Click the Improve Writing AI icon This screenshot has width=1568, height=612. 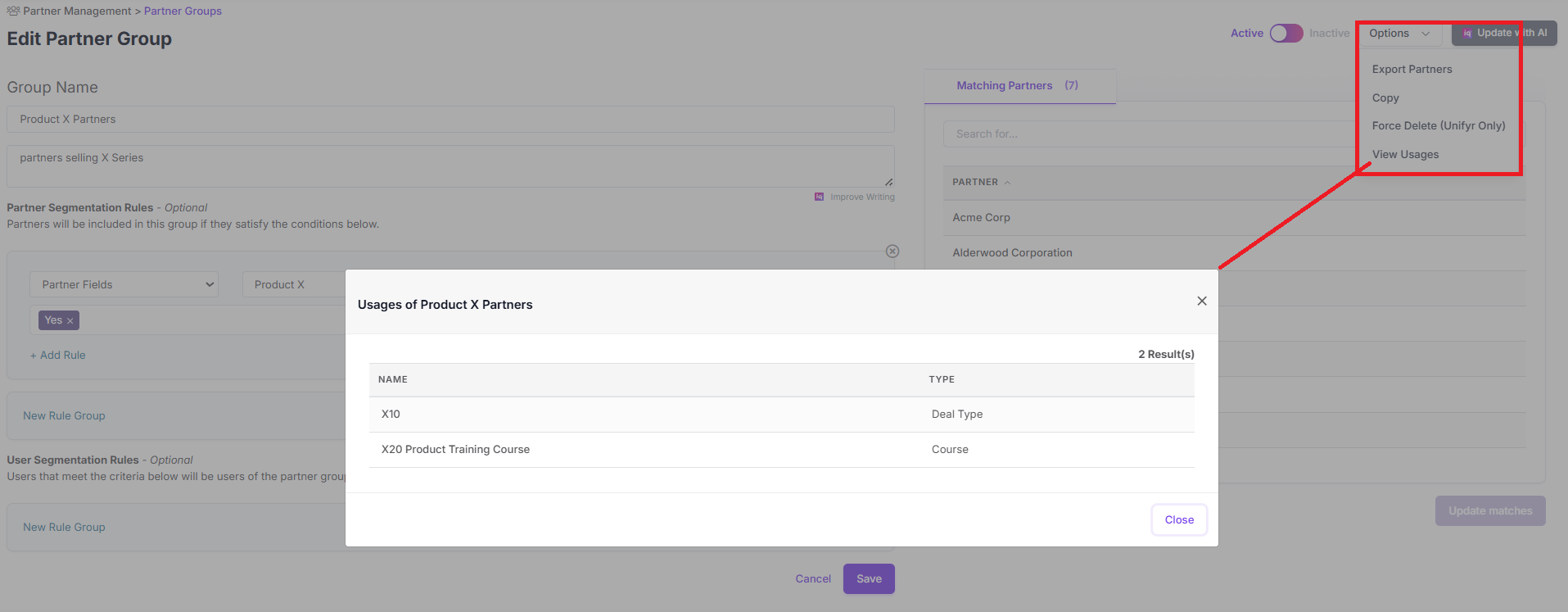[x=819, y=197]
